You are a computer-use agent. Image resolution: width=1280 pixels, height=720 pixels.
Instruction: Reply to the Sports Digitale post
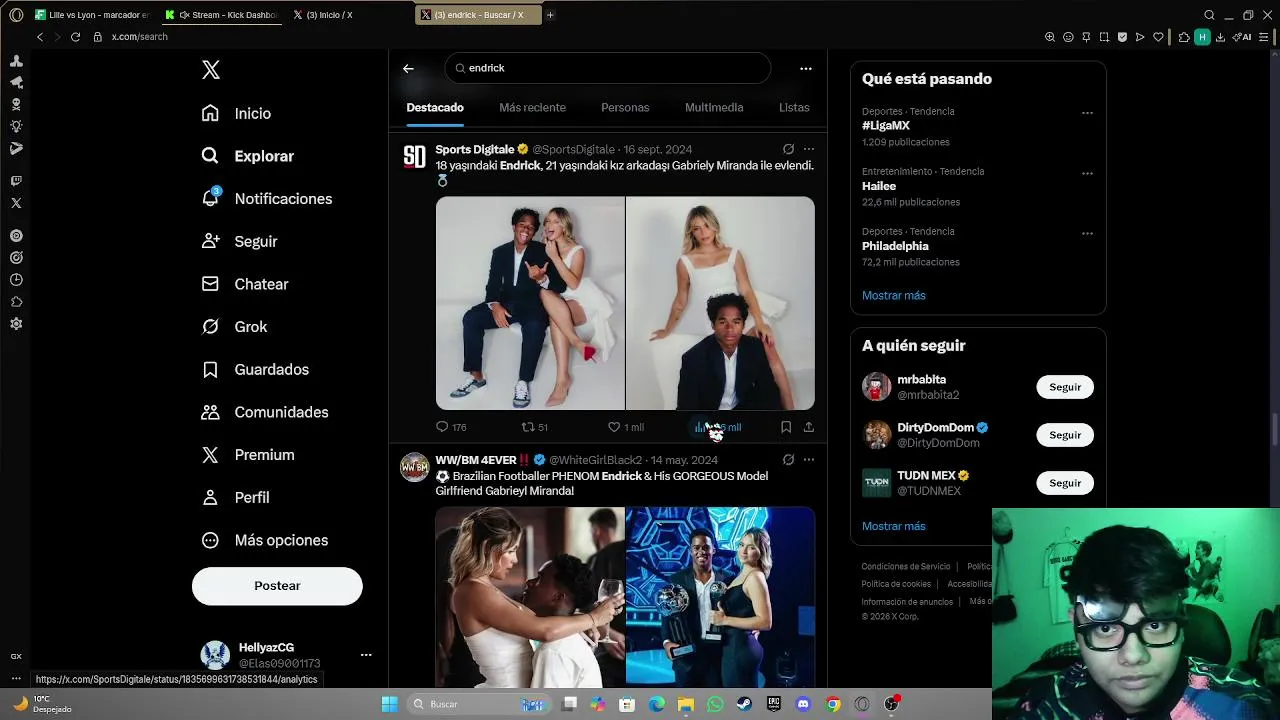point(451,427)
